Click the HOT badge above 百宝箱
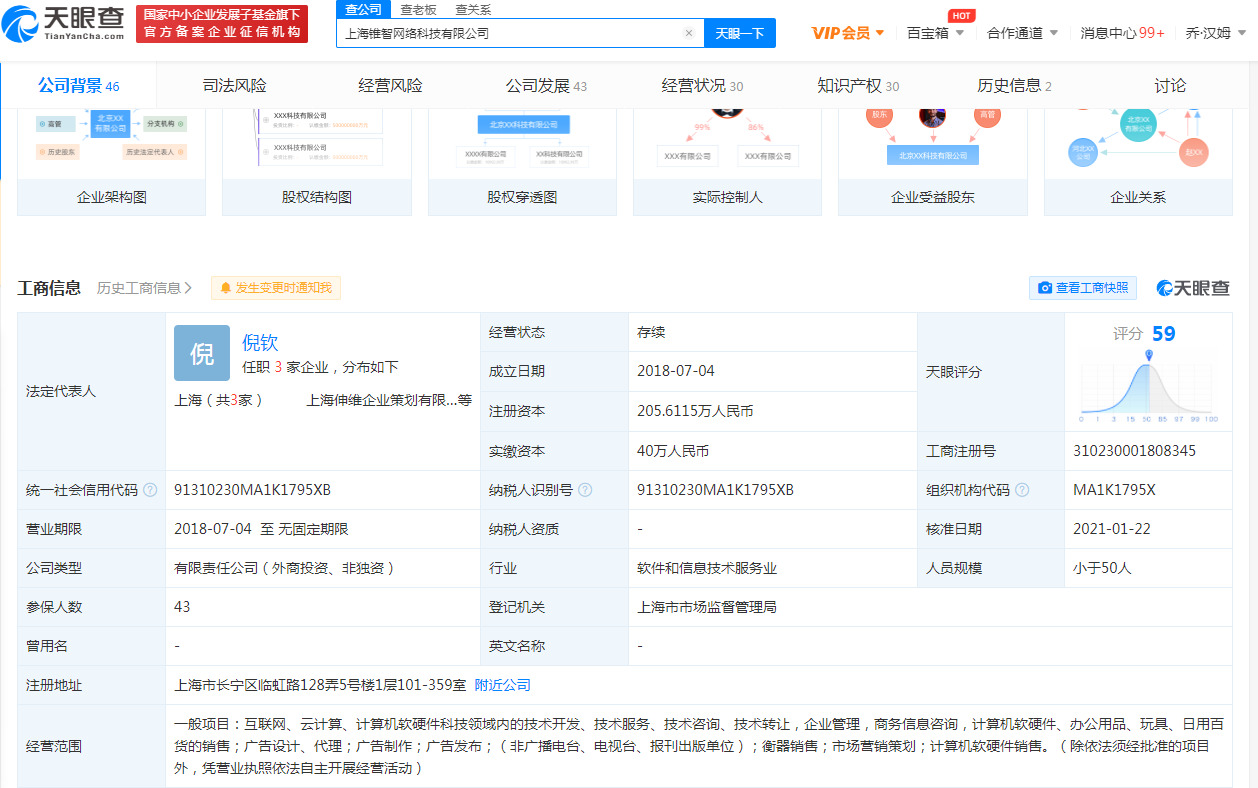Image resolution: width=1258 pixels, height=788 pixels. [x=962, y=15]
